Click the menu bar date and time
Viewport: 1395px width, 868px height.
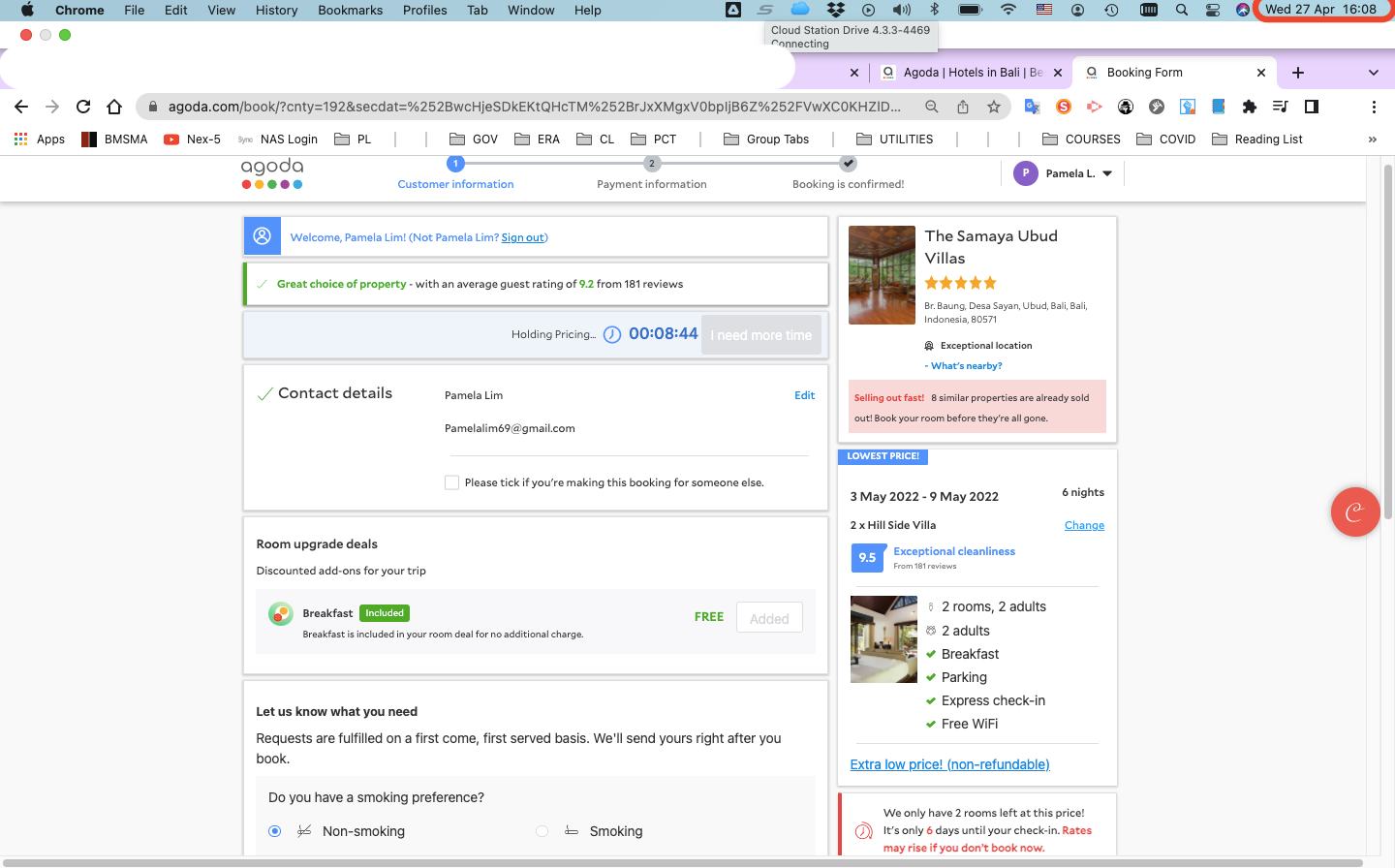pyautogui.click(x=1320, y=10)
